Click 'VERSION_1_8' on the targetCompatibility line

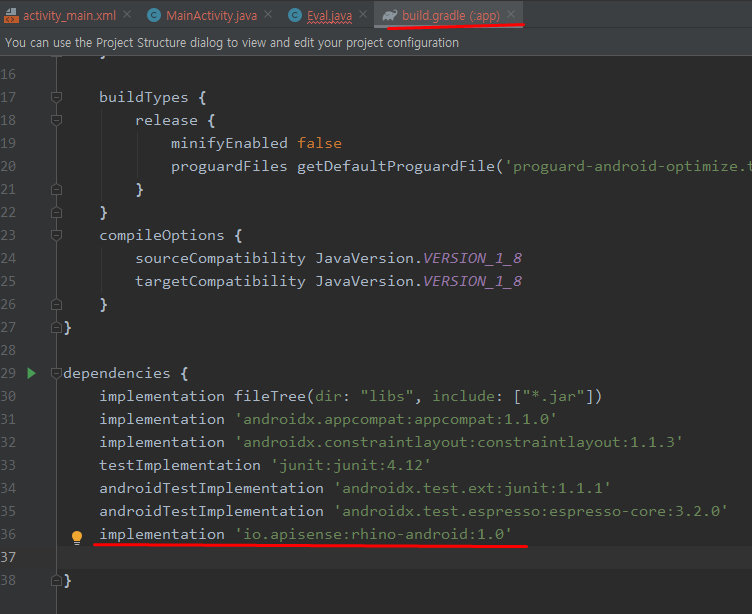point(472,282)
